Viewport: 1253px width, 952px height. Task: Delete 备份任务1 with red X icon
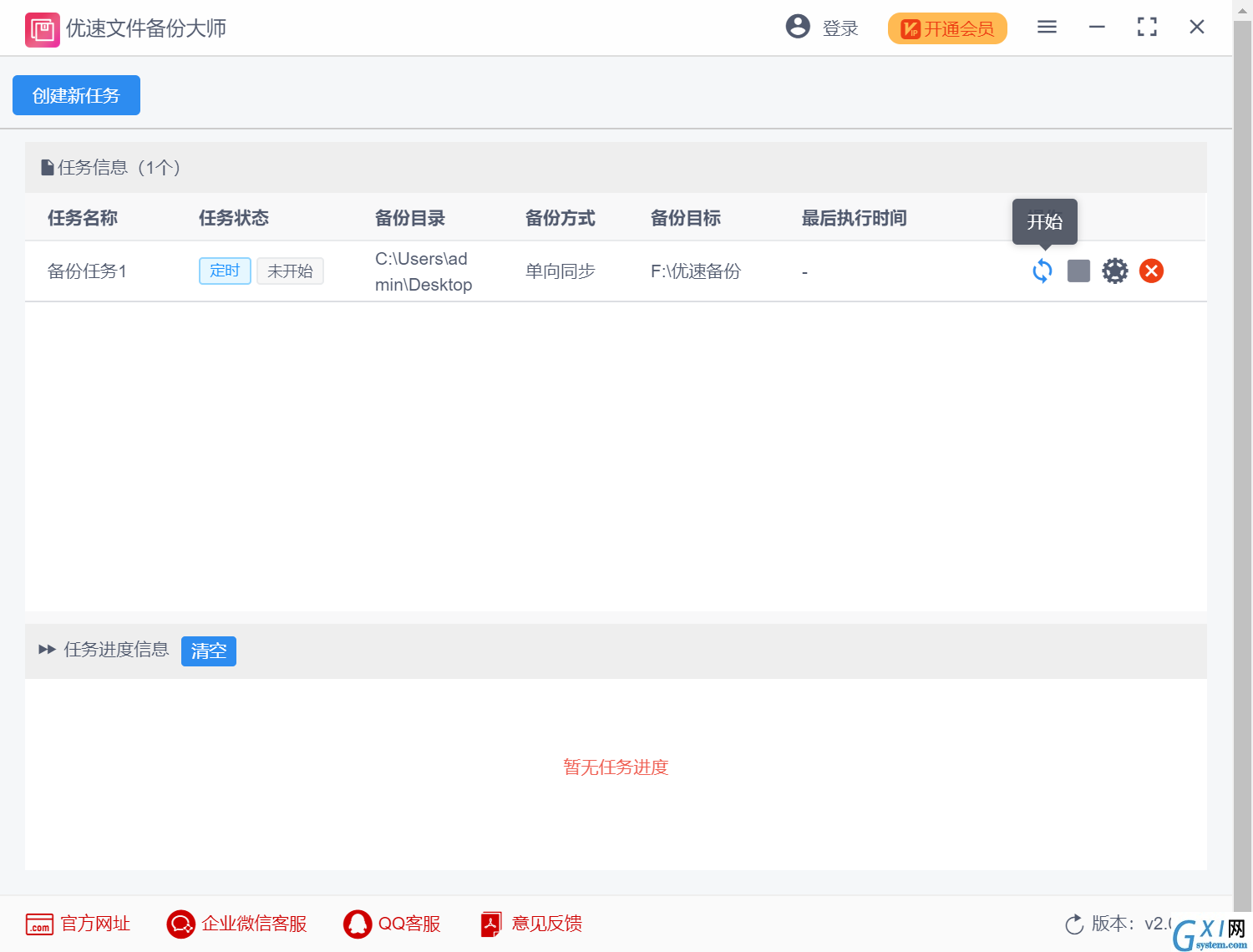pos(1151,271)
